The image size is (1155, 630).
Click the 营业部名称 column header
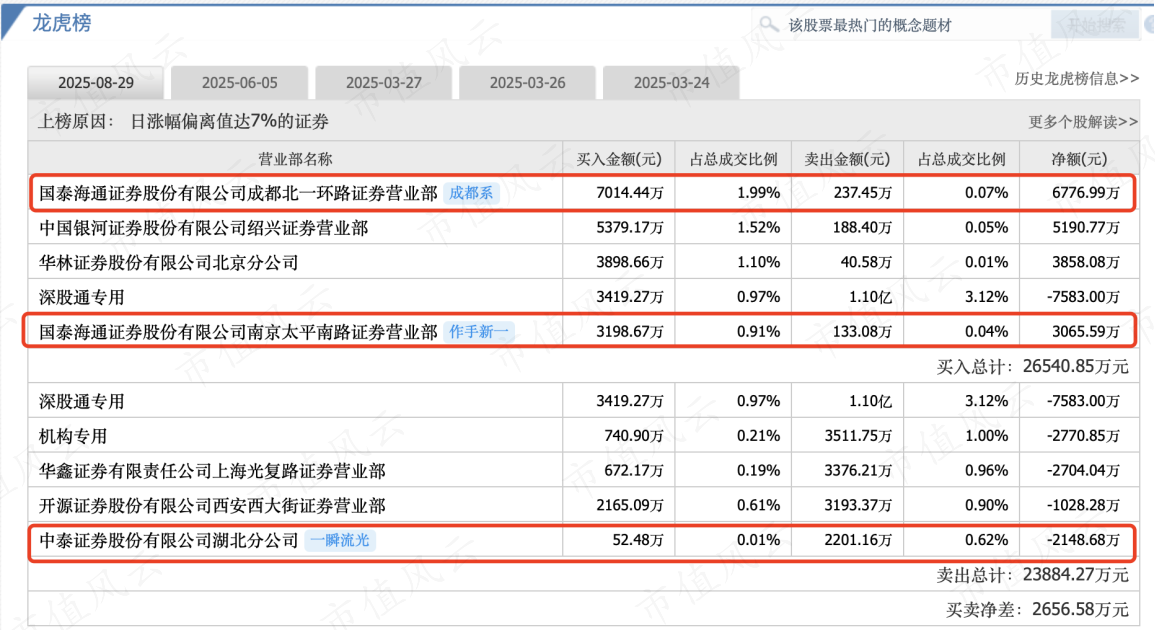pos(295,159)
